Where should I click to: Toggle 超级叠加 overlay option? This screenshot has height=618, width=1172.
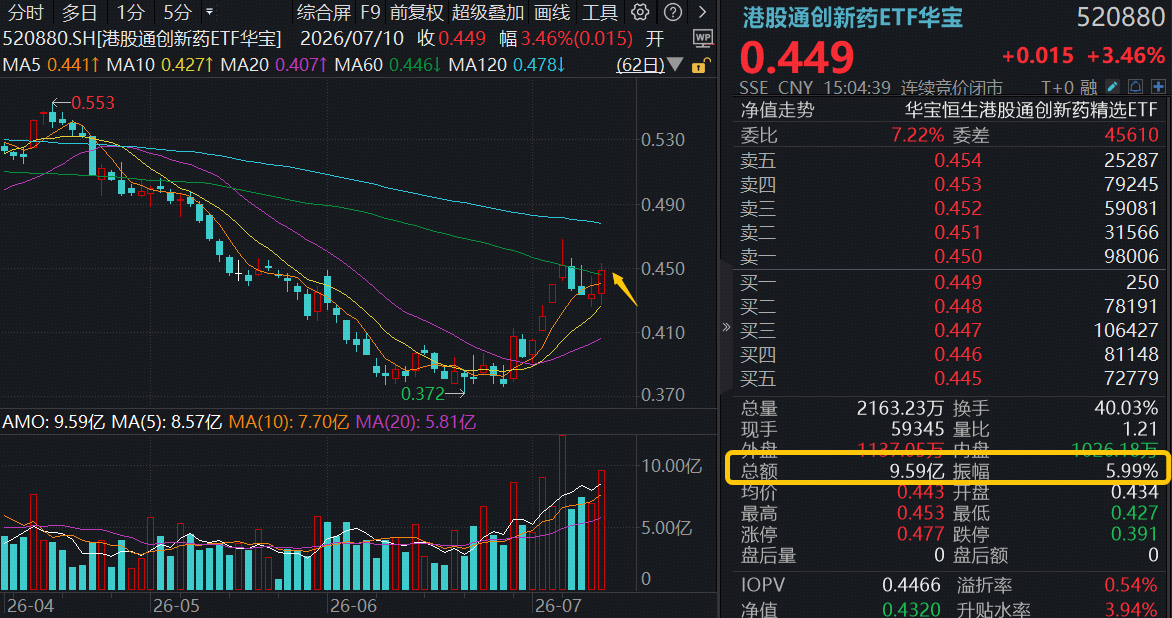coord(488,13)
